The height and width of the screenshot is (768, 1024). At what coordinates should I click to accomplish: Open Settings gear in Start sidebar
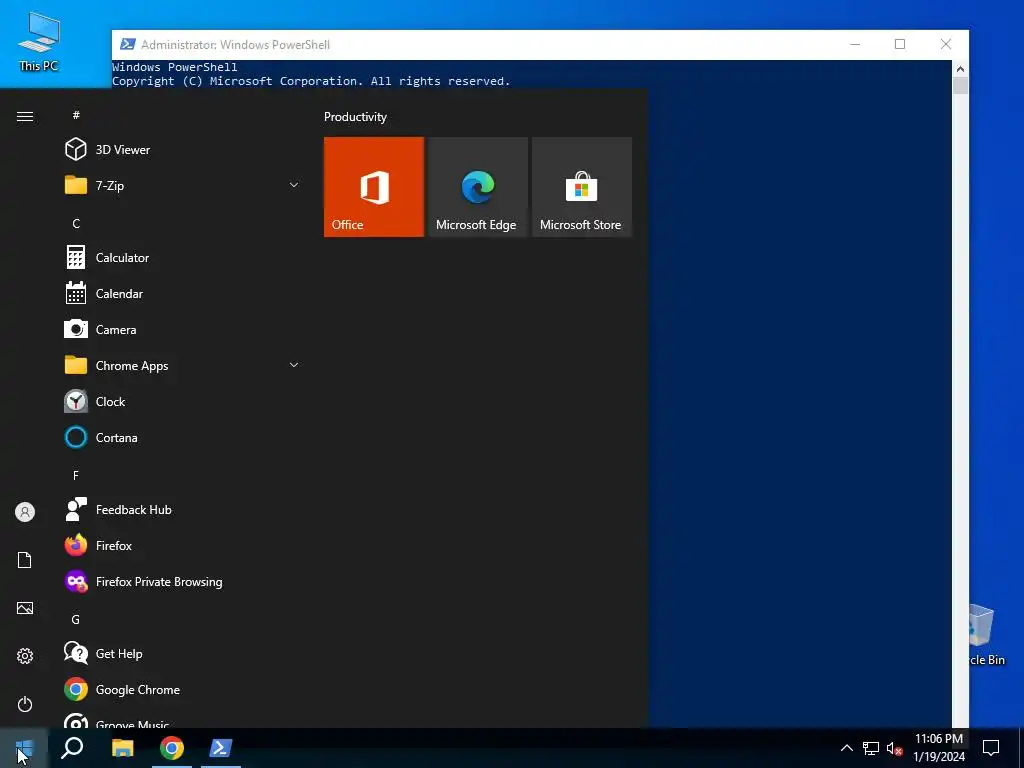click(x=25, y=656)
